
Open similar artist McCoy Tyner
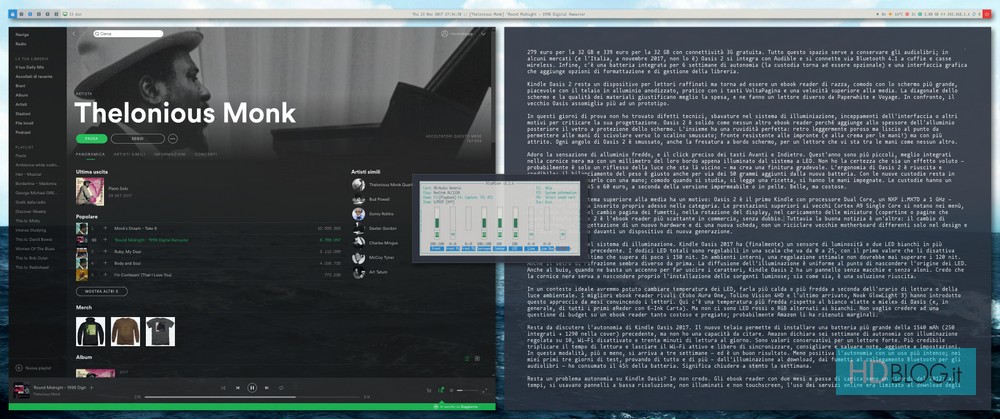[380, 257]
